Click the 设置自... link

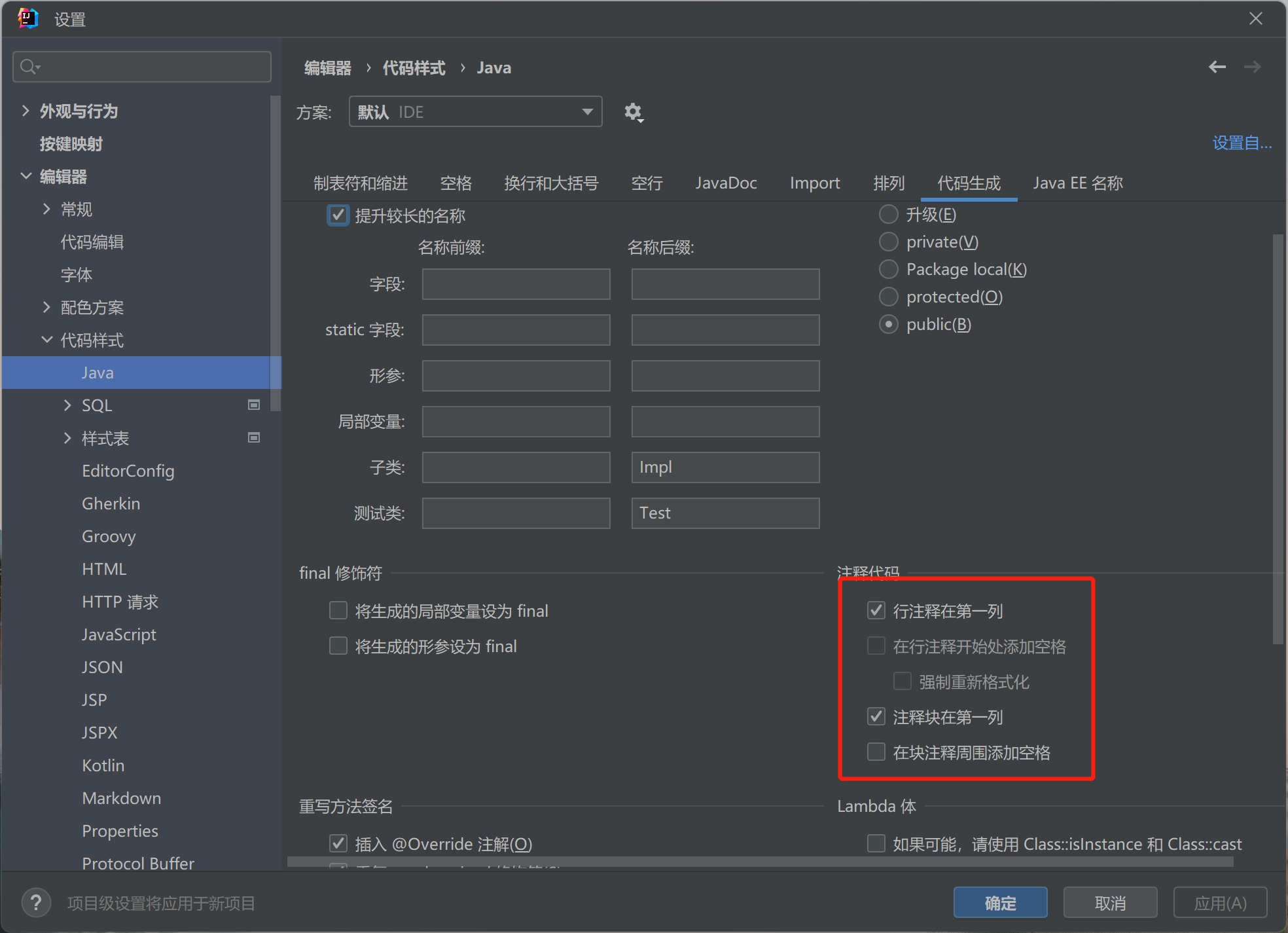click(1242, 143)
